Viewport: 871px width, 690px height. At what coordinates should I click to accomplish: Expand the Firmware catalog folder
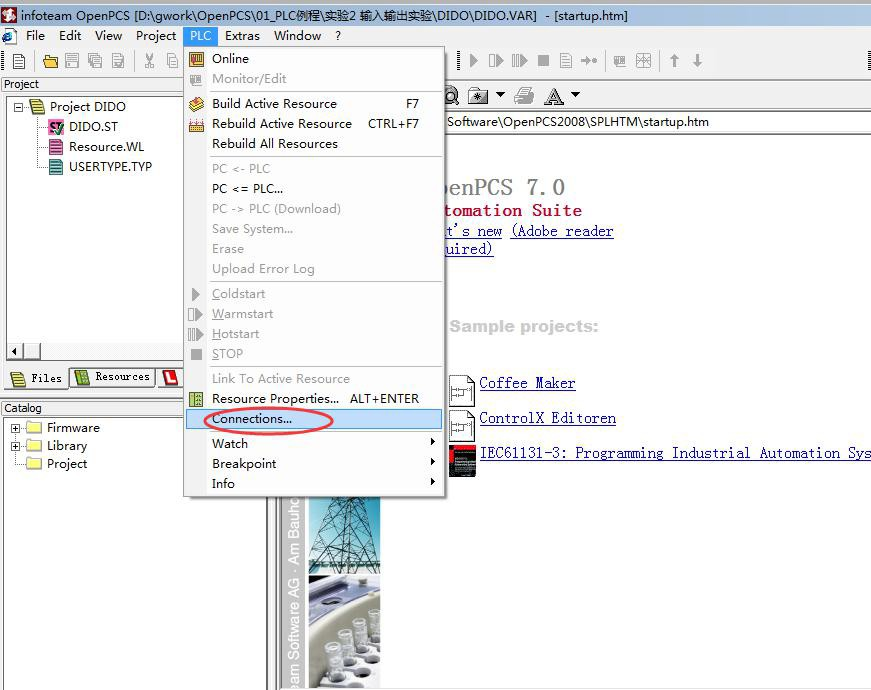(16, 428)
